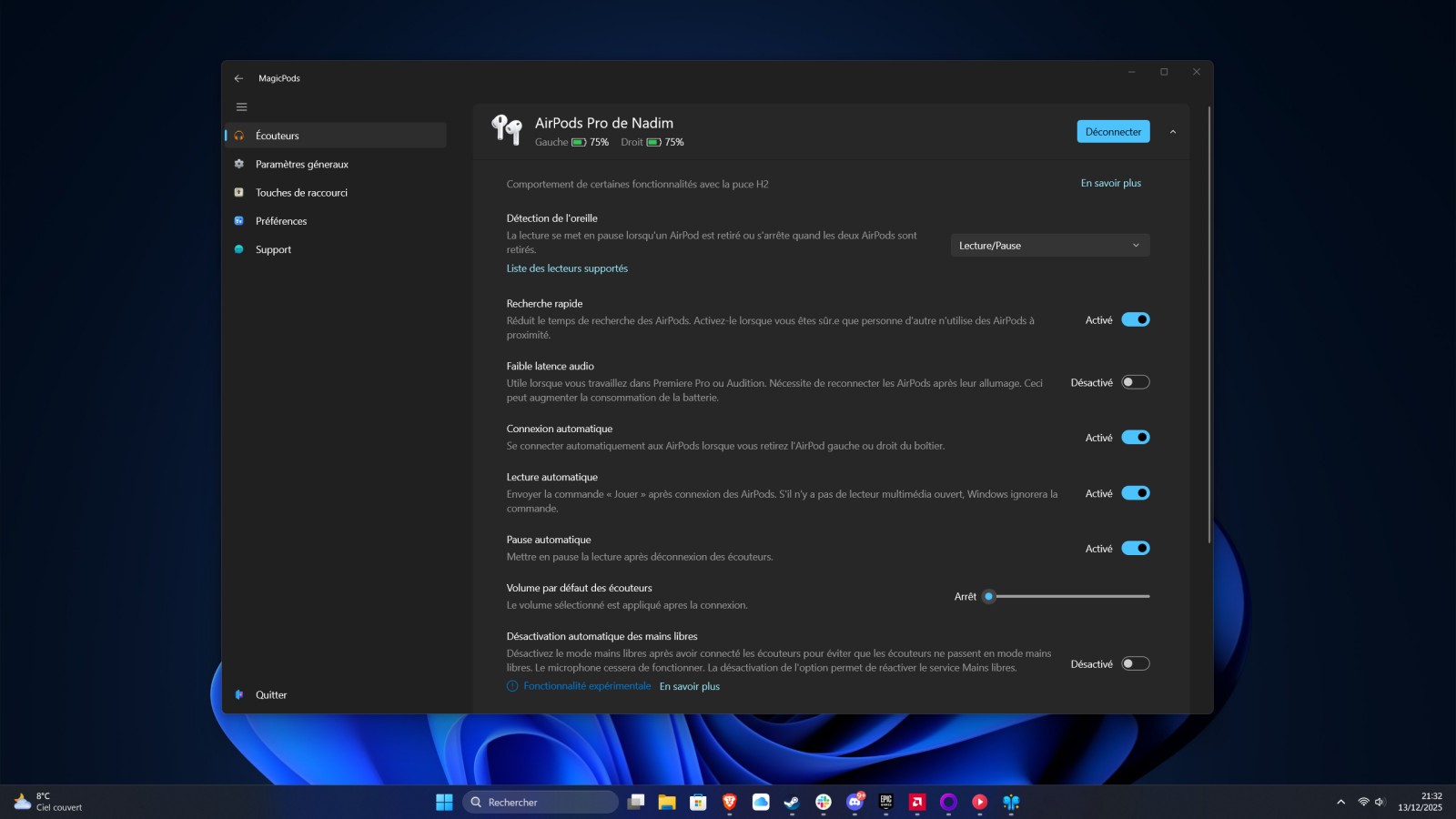Switch to the Préférences section

(280, 220)
